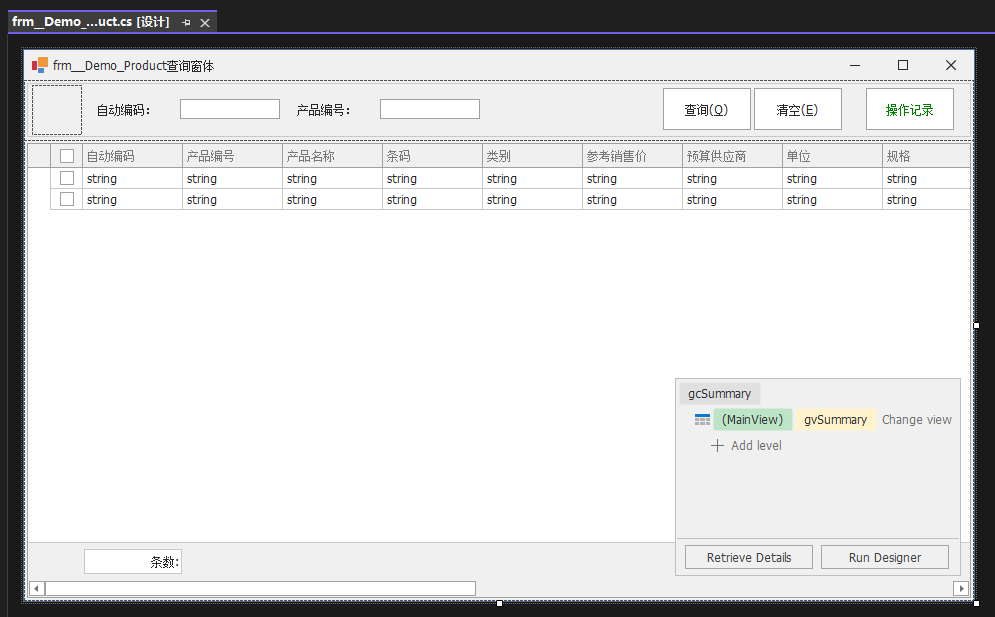Viewport: 995px width, 617px height.
Task: Click second row string cell under 预算供应商
Action: pyautogui.click(x=732, y=199)
